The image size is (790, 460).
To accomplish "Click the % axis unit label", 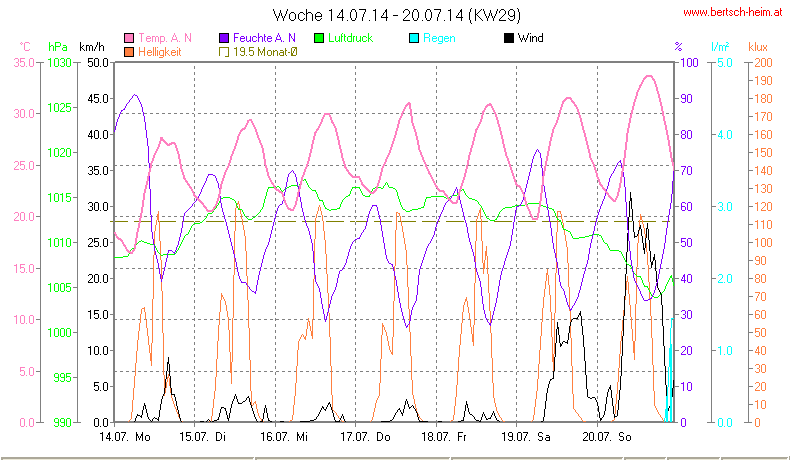I will 679,47.
